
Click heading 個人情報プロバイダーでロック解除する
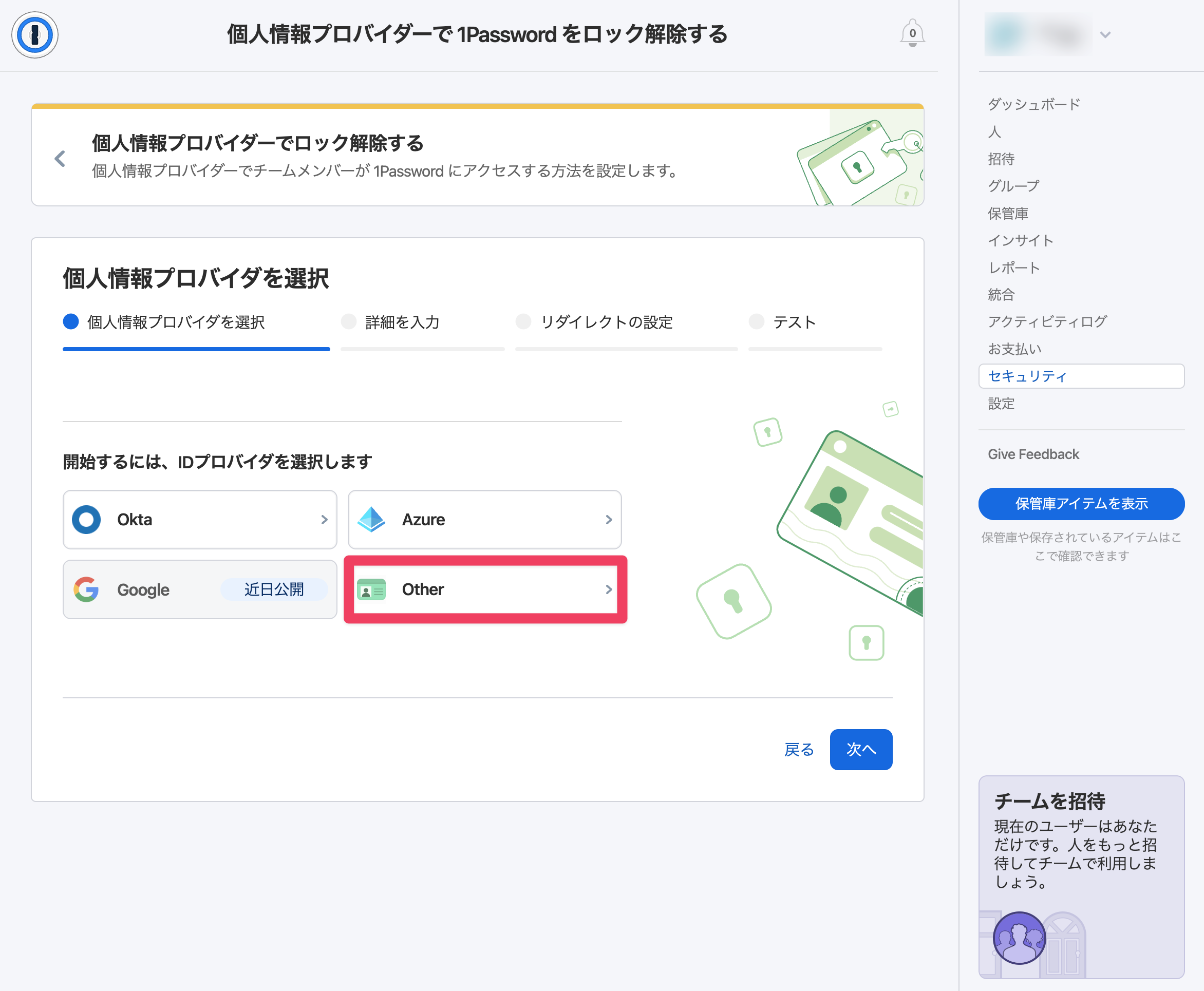click(257, 143)
